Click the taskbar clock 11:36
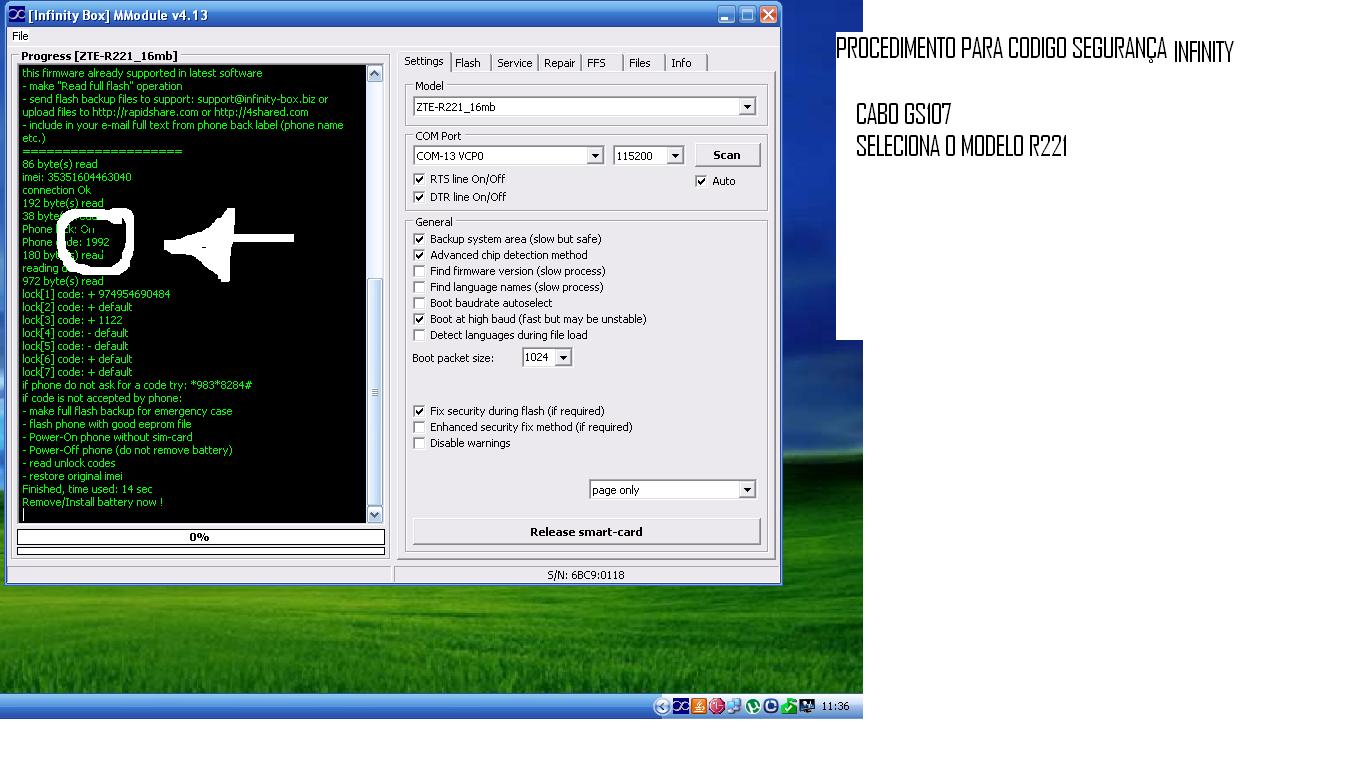This screenshot has width=1366, height=768. point(835,706)
